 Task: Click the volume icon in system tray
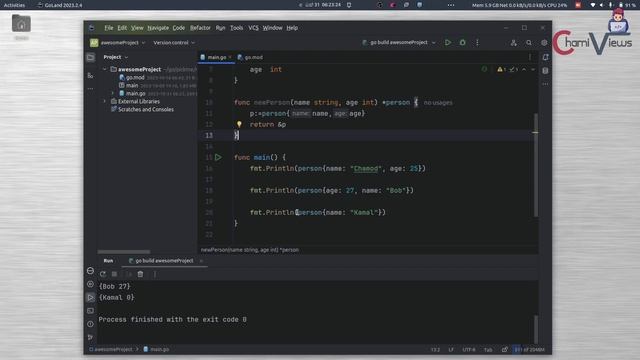602,5
